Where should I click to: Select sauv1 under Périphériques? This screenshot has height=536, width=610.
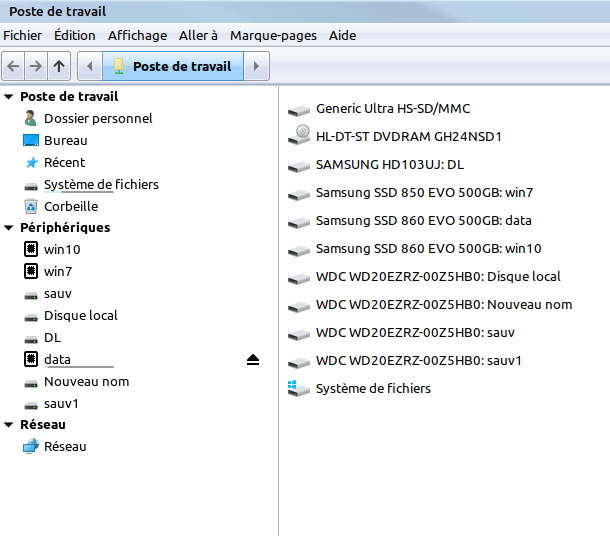point(61,403)
